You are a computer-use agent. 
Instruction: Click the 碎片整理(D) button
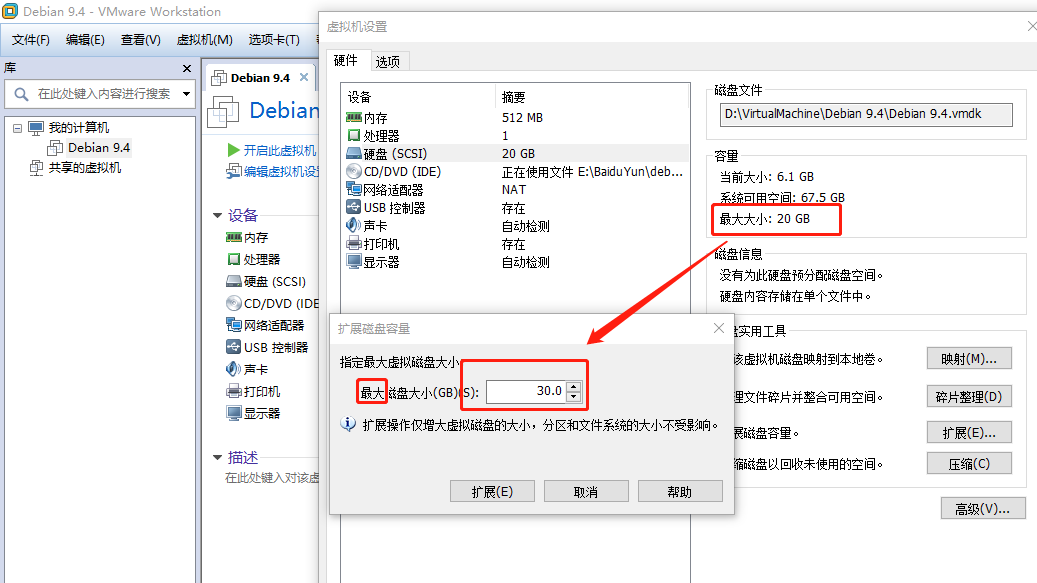pos(969,397)
